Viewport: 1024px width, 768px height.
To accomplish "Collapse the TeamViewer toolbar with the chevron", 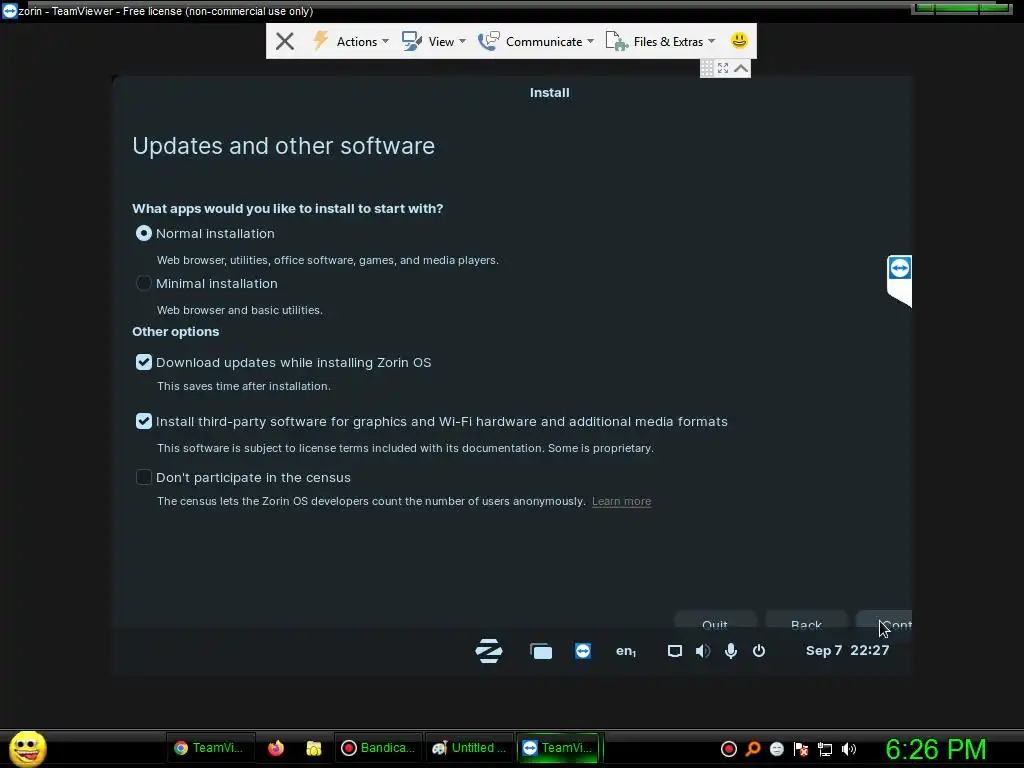I will coord(741,68).
